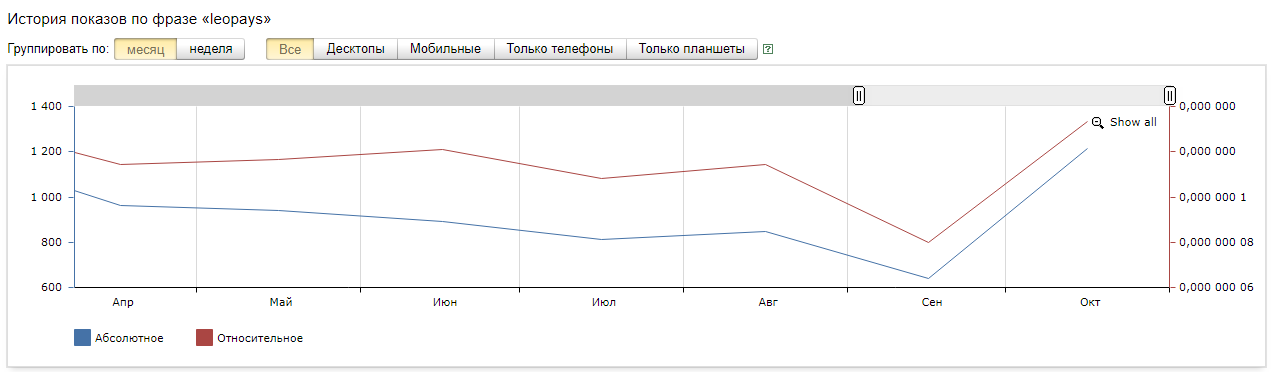Switch to the Мобильные filter
1280x372 pixels.
click(446, 49)
